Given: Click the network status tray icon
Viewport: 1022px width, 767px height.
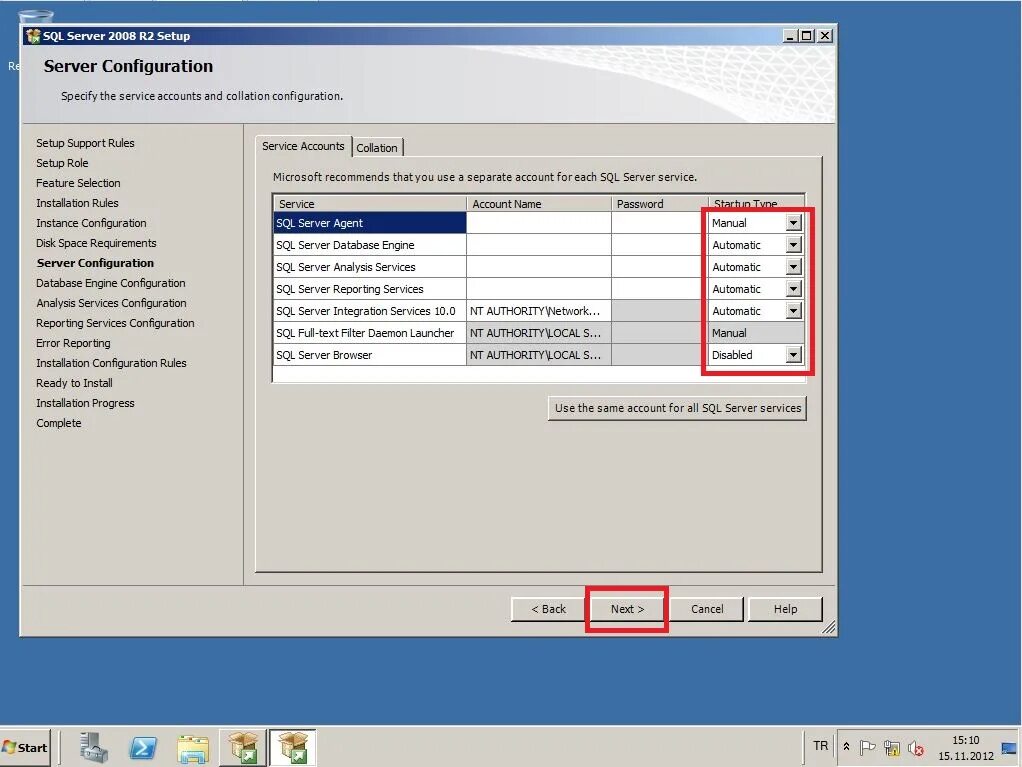Looking at the screenshot, I should 892,748.
